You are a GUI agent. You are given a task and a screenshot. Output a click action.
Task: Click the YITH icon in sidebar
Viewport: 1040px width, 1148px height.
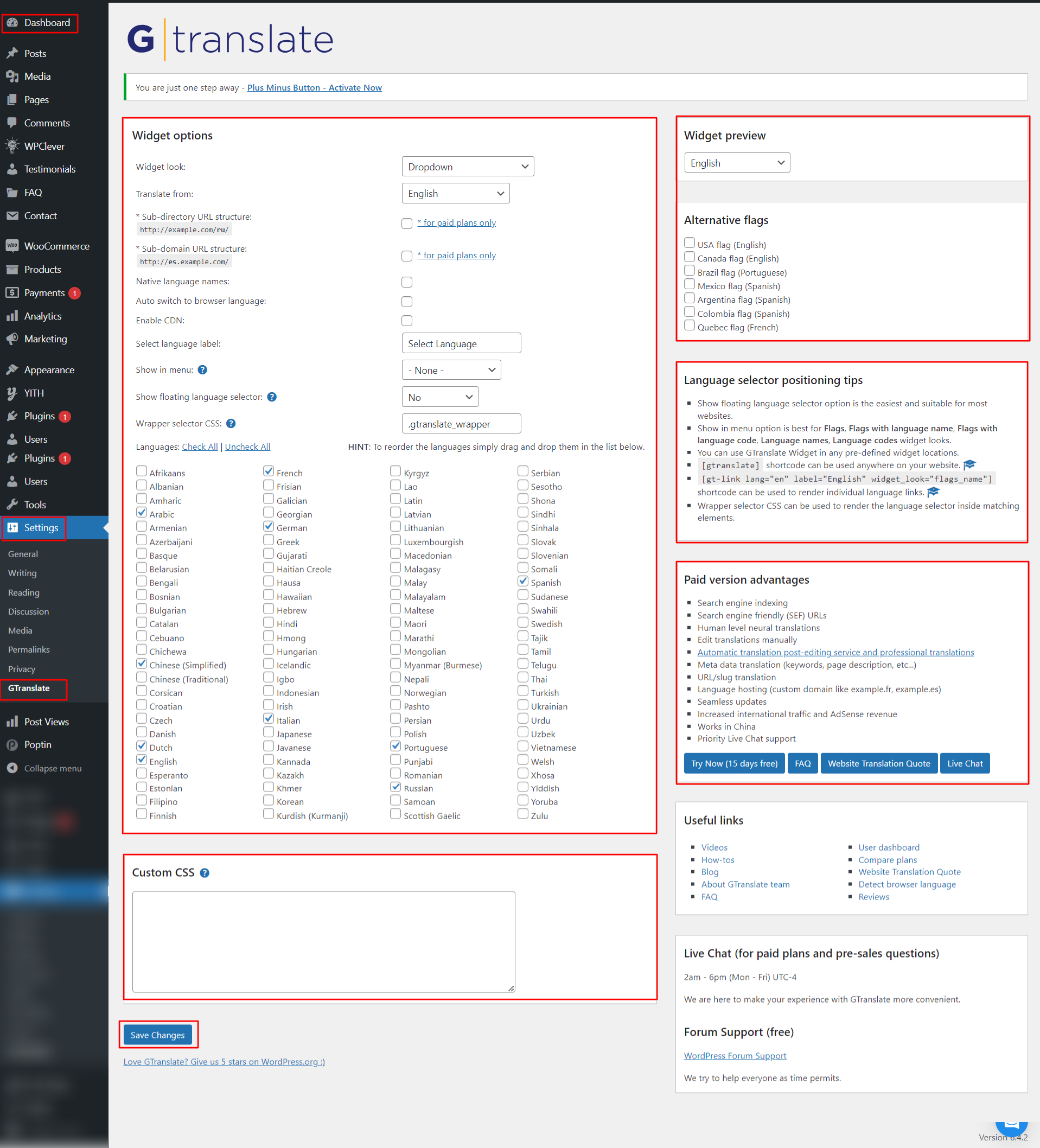point(12,393)
